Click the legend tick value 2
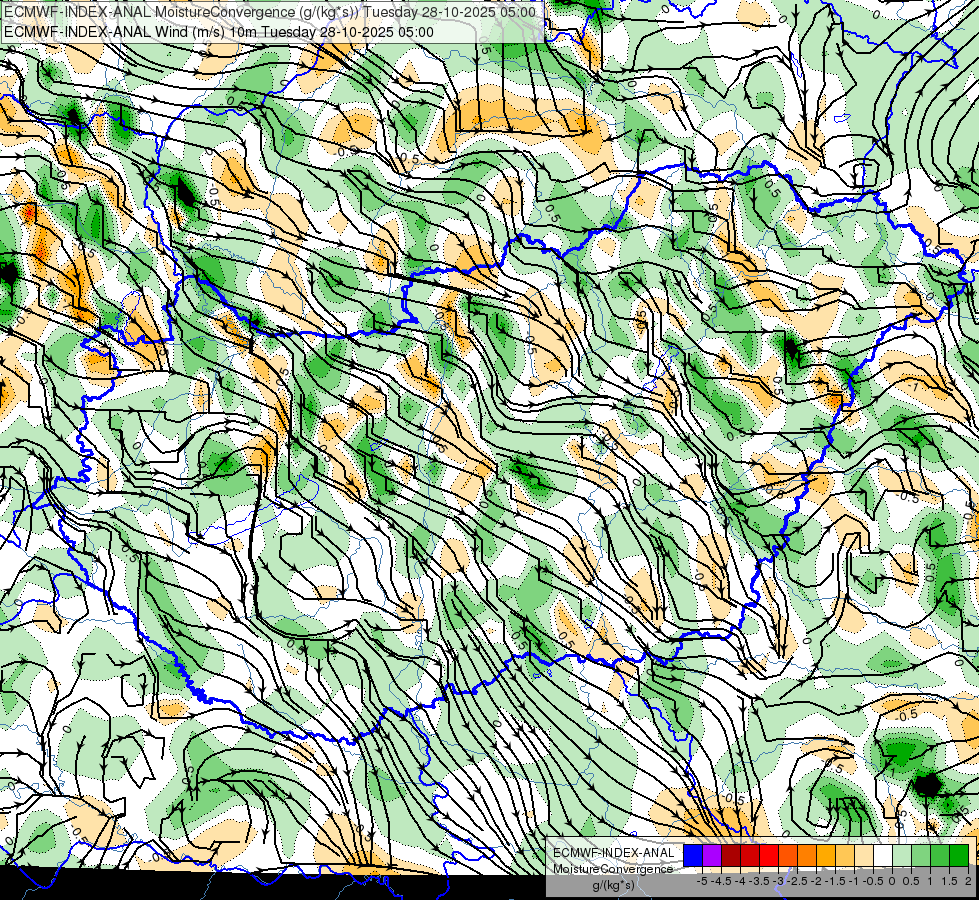 [968, 881]
